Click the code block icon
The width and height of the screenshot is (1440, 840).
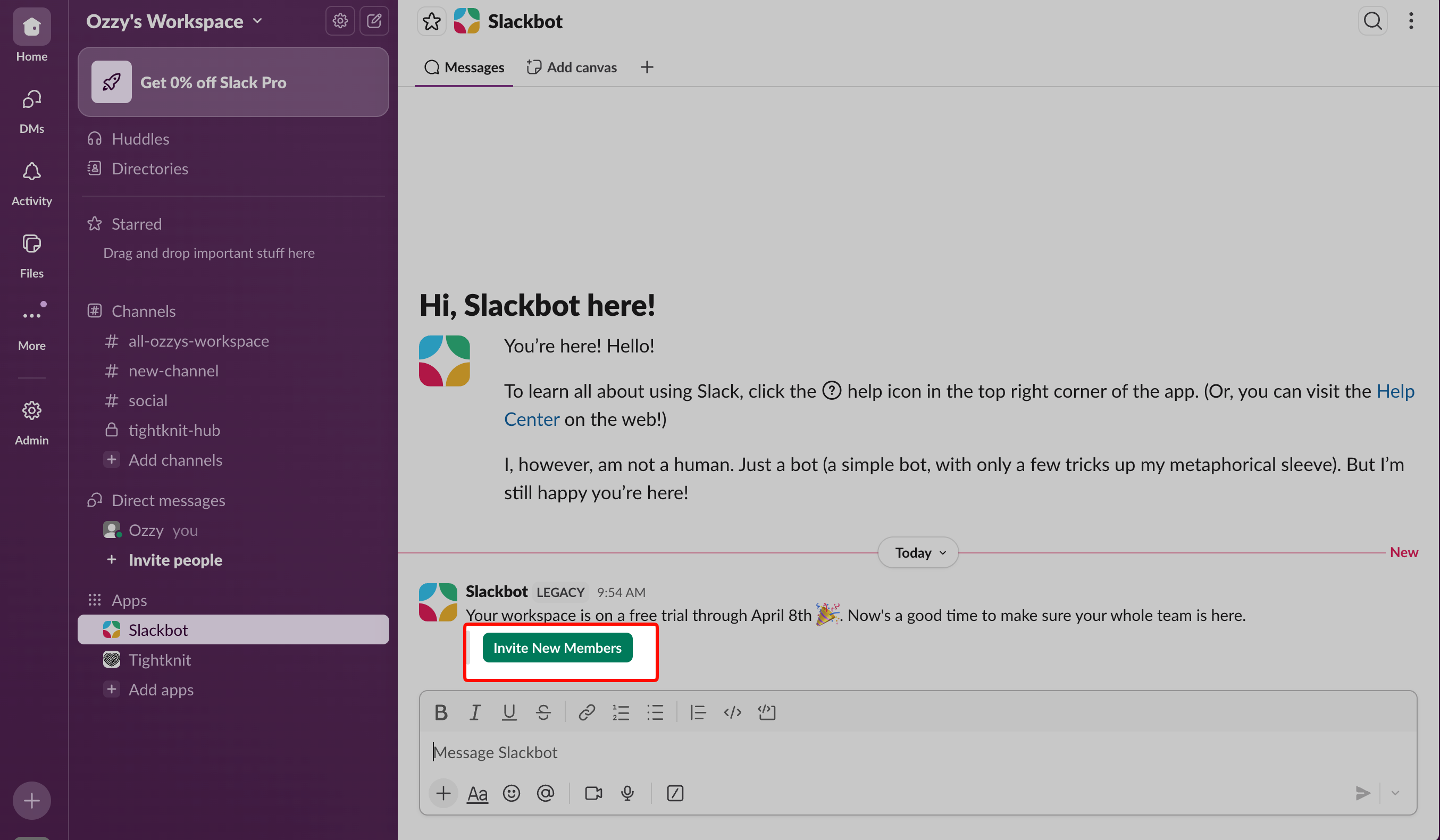click(766, 712)
